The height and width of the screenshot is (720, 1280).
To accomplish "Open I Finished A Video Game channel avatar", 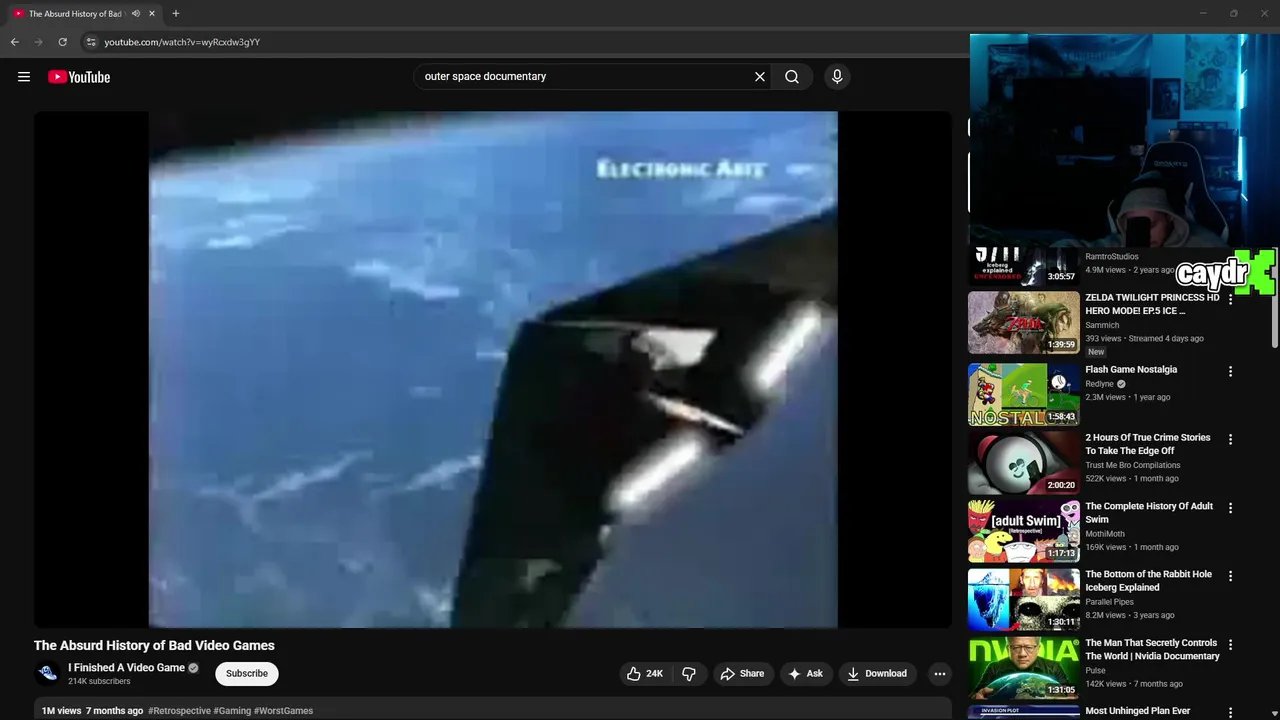I will [x=47, y=674].
